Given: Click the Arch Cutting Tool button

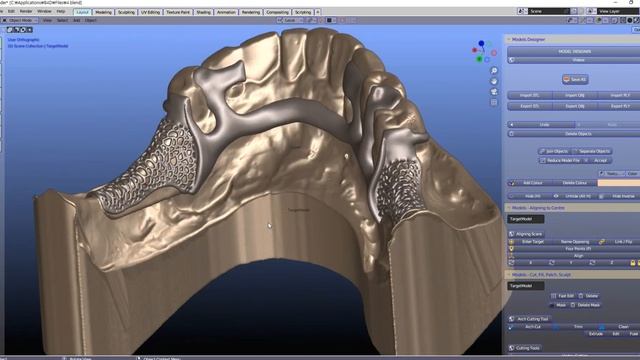Looking at the screenshot, I should (x=529, y=319).
